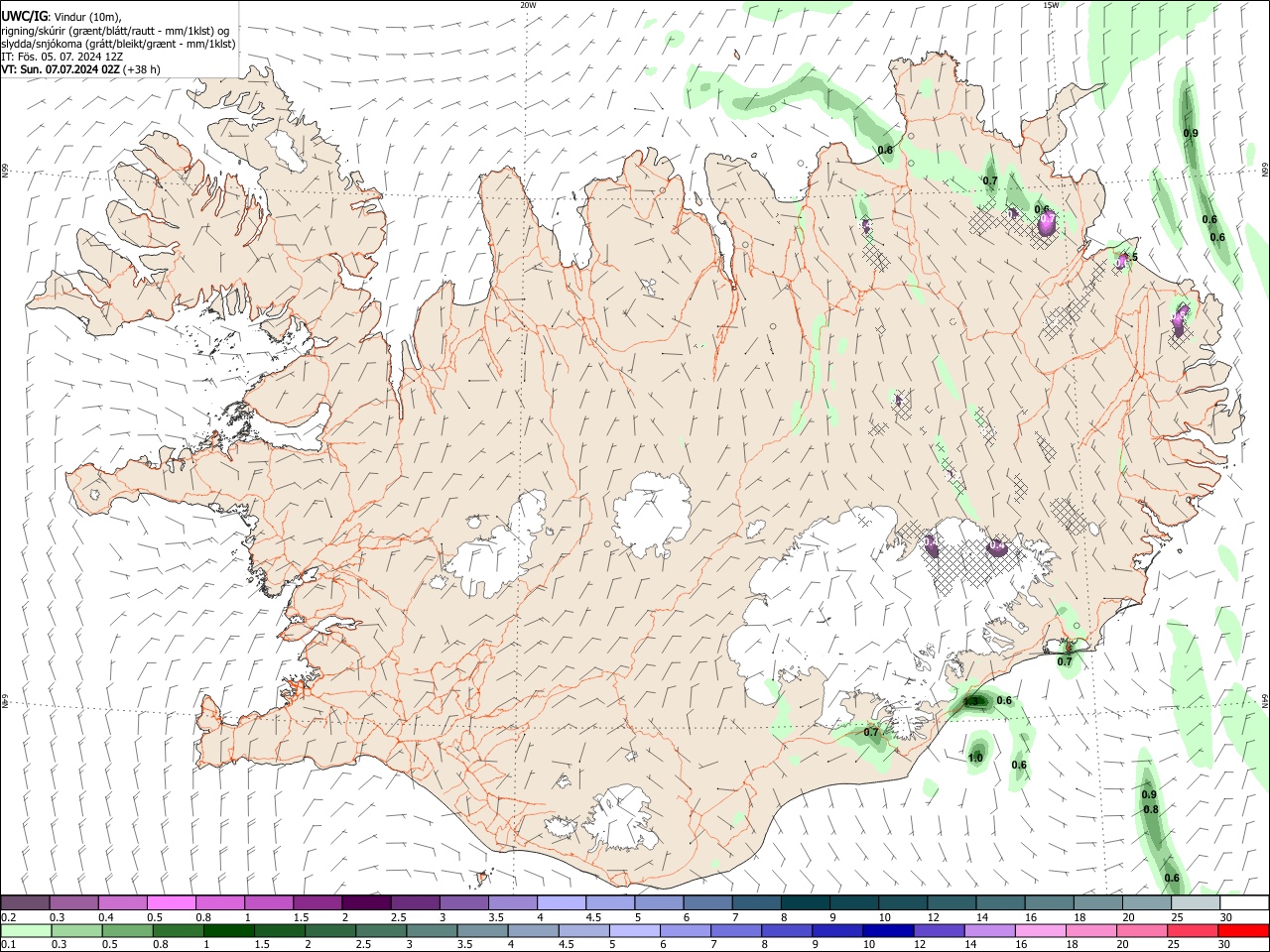The image size is (1270, 952).
Task: Click the bright pink upper swatch labeled 0.5
Action: (x=172, y=903)
